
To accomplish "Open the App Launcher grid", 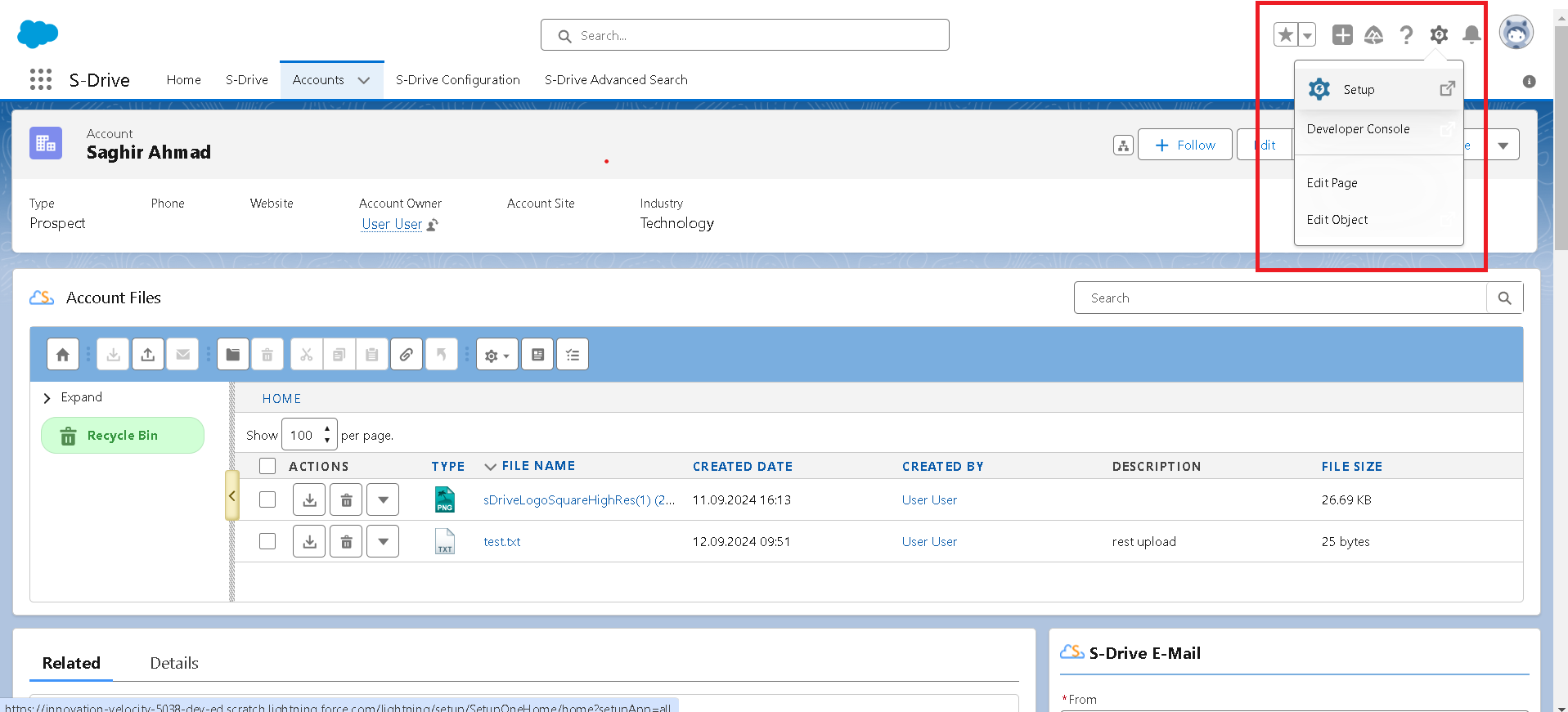I will click(41, 79).
